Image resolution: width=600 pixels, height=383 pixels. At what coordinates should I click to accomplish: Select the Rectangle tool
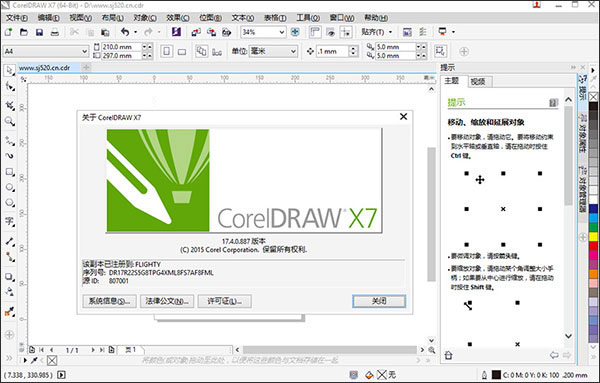(10, 172)
